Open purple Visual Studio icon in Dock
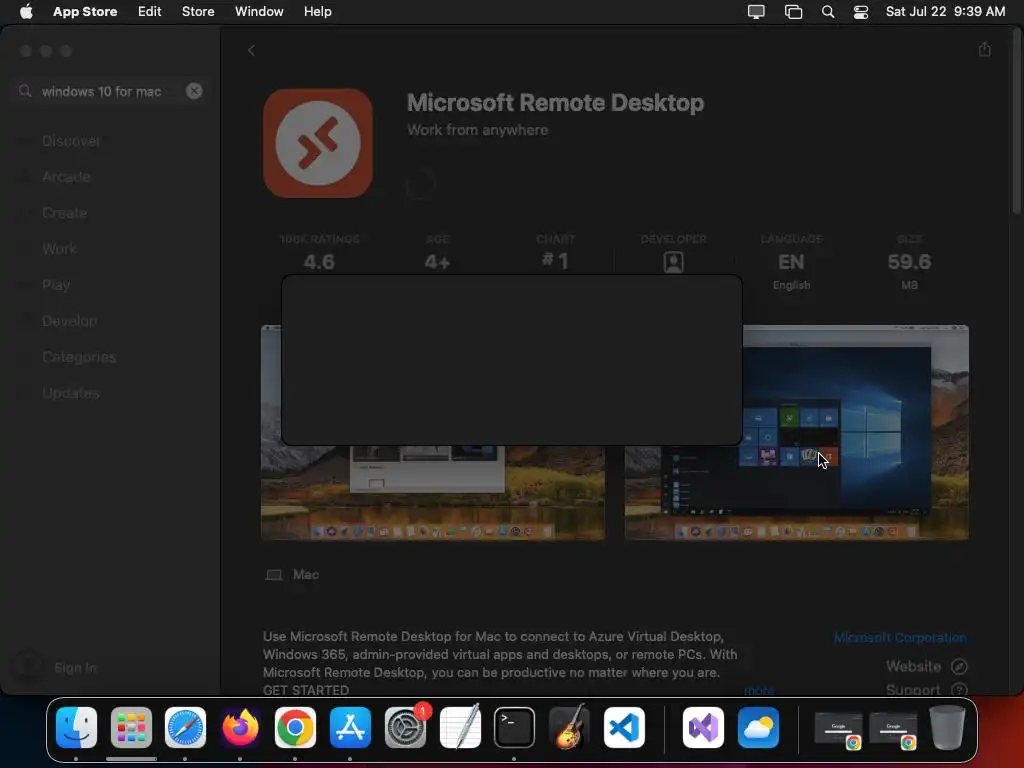1024x768 pixels. tap(703, 727)
